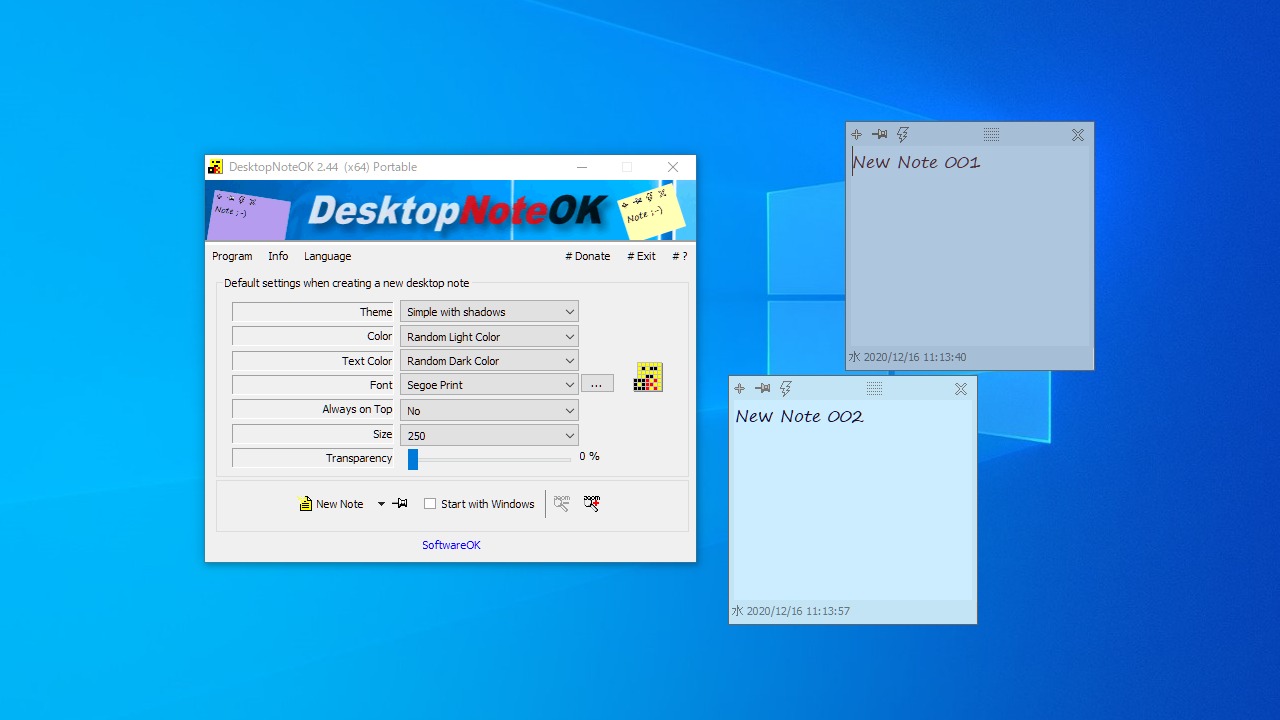Click the greyed-out zoom cursor icon
Screen dimensions: 1280x720
pyautogui.click(x=562, y=504)
